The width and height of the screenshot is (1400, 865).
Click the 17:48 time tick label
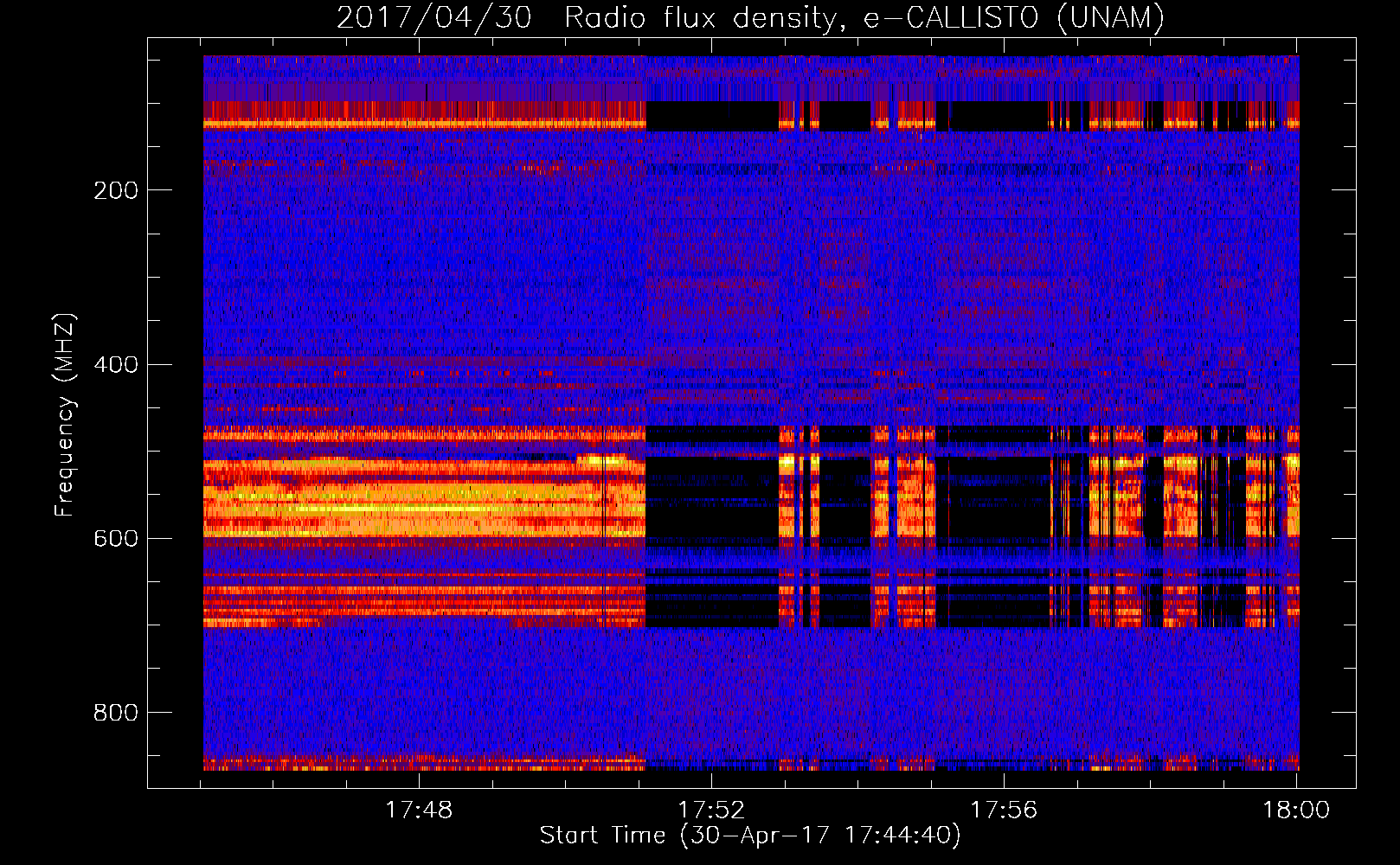click(419, 810)
